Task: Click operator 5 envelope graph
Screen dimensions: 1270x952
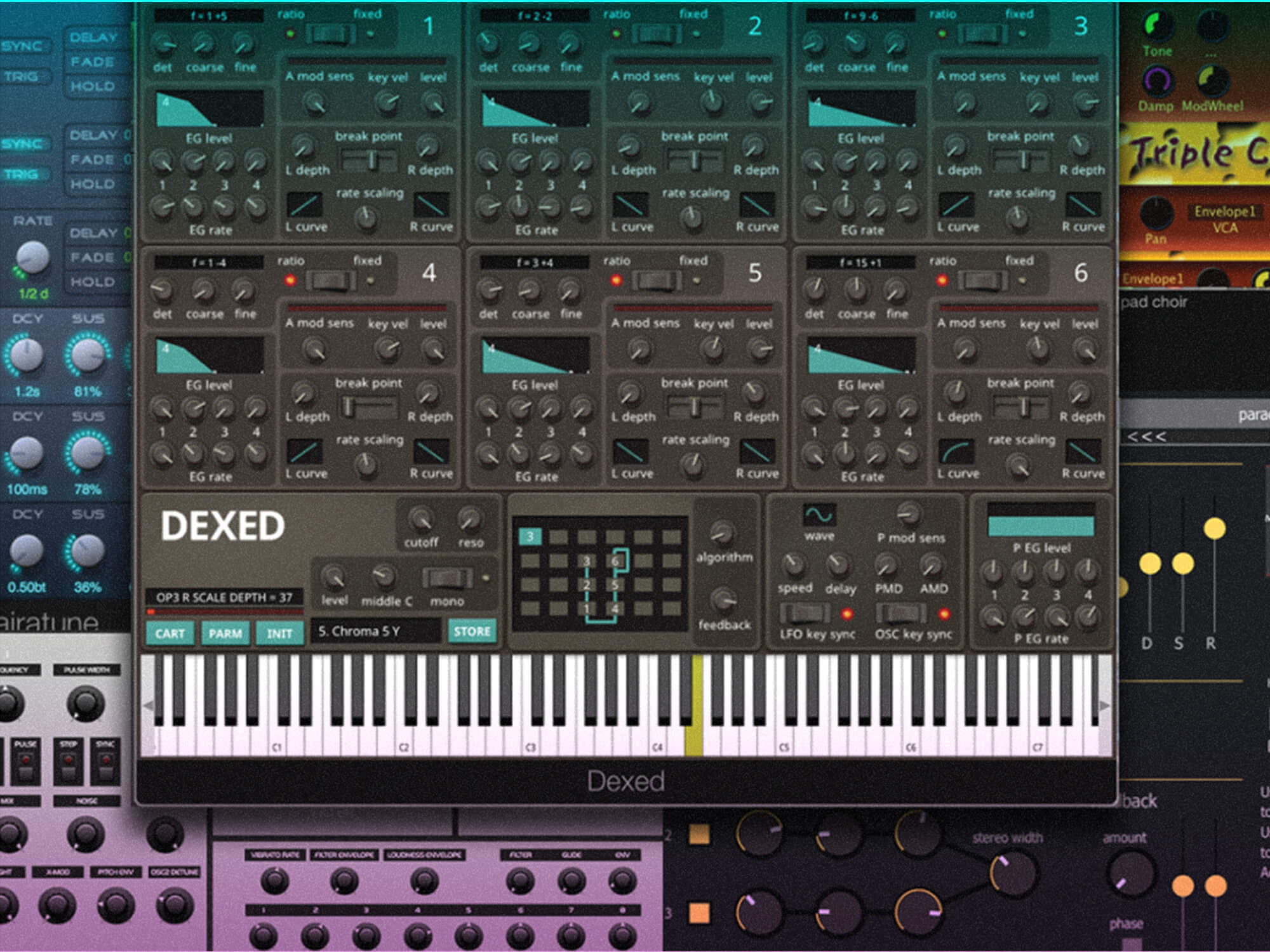Action: coord(536,355)
